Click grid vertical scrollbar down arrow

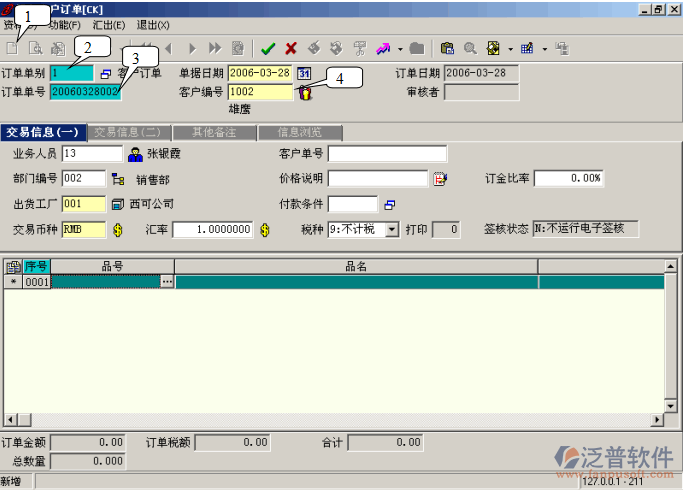click(x=670, y=406)
